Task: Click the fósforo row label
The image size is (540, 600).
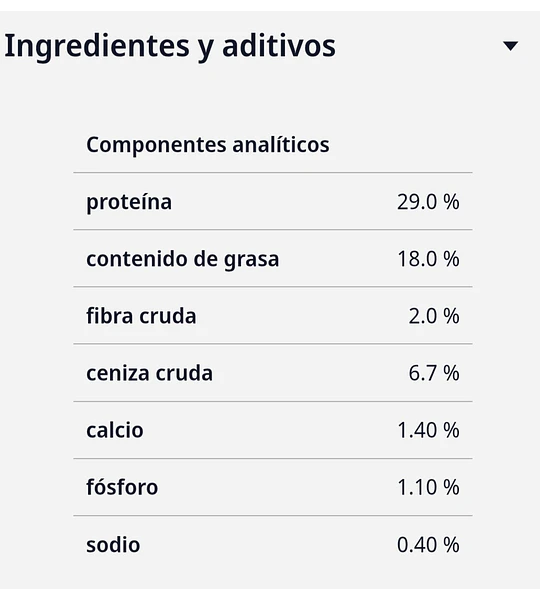Action: [122, 487]
